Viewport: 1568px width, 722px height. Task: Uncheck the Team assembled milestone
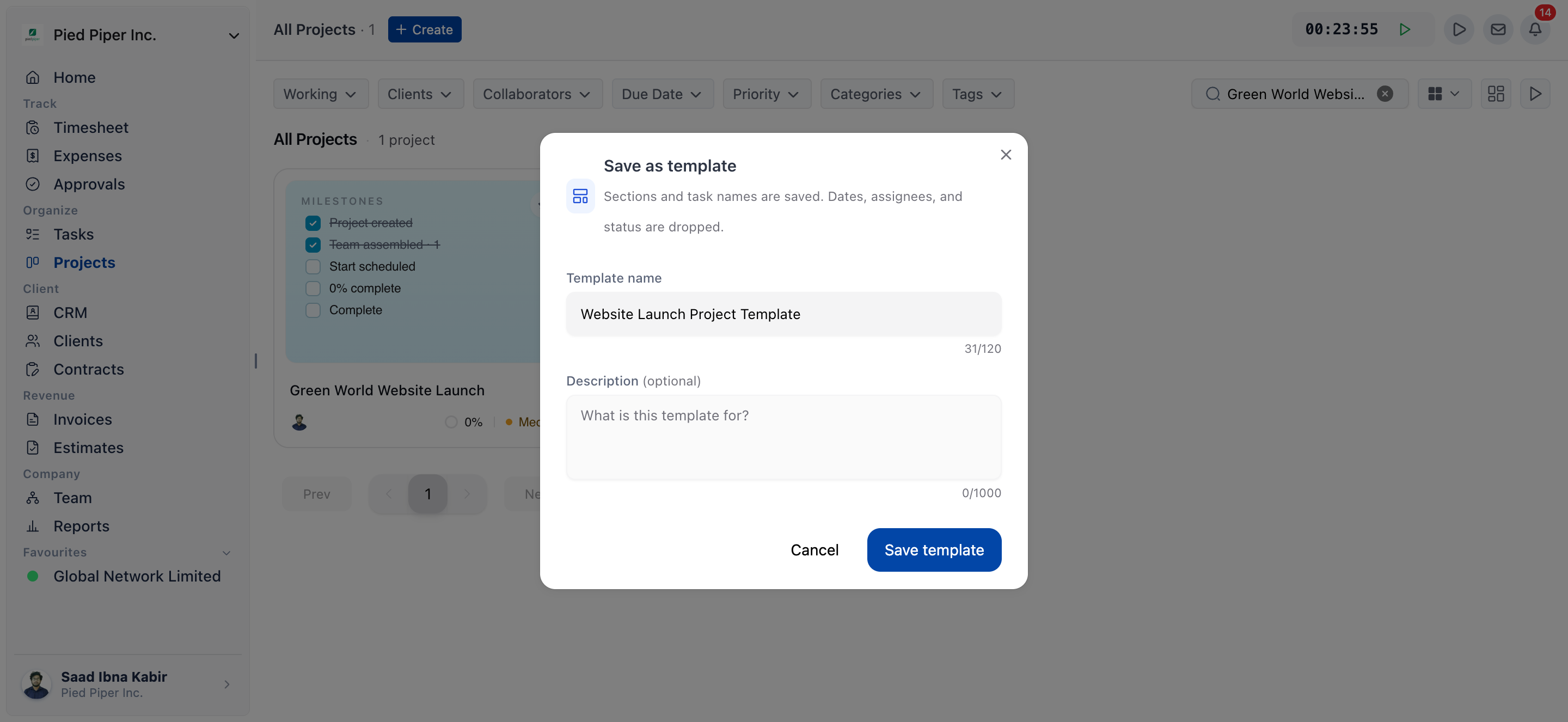(313, 244)
